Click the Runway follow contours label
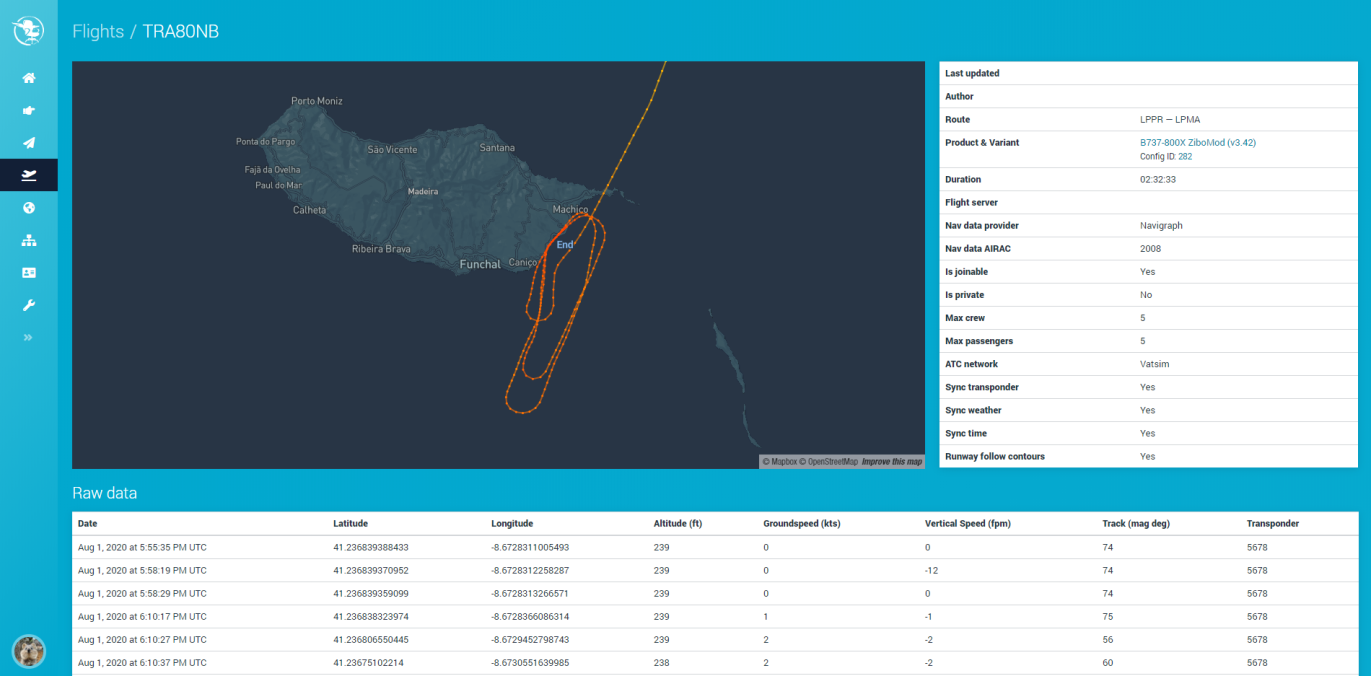The image size is (1371, 676). (x=995, y=456)
